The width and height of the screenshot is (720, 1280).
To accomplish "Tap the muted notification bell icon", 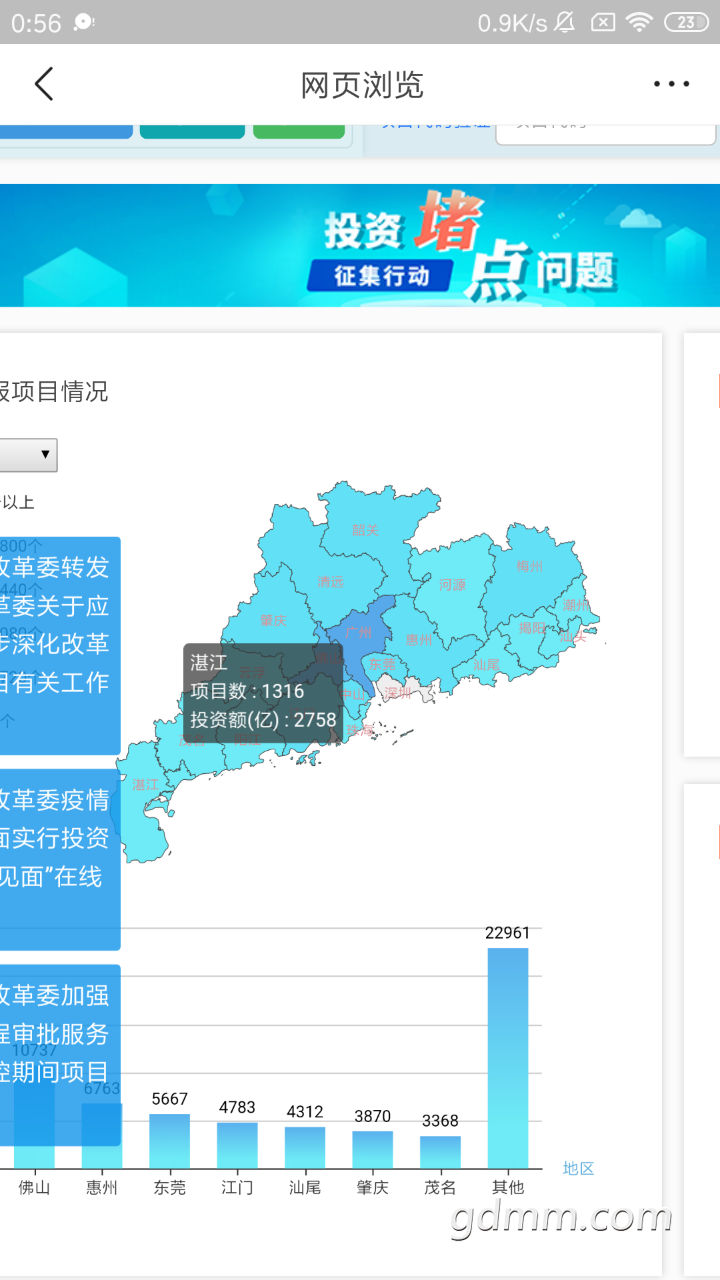I will click(x=564, y=22).
